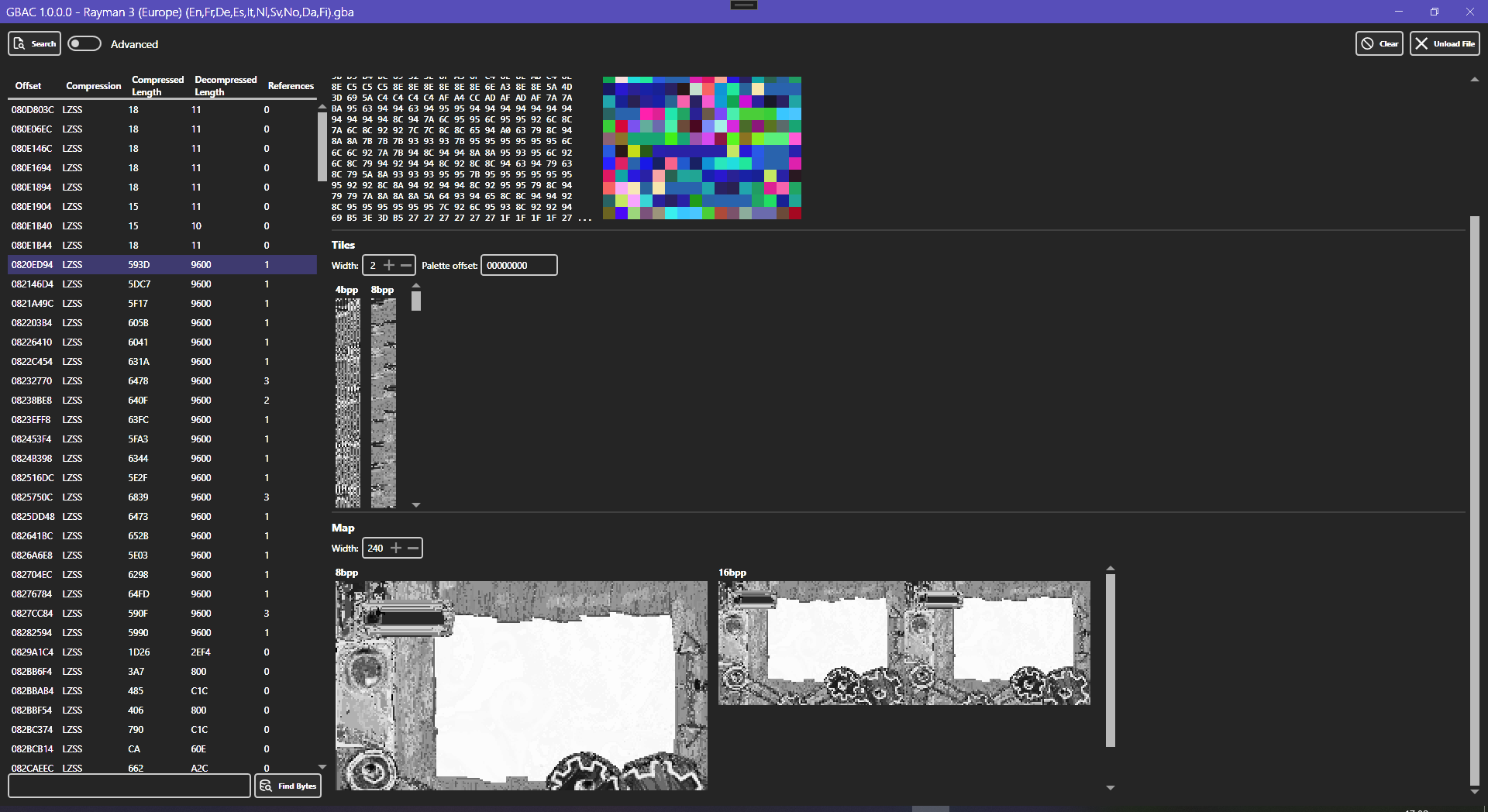Select row with offset 080E1B40

tap(162, 226)
